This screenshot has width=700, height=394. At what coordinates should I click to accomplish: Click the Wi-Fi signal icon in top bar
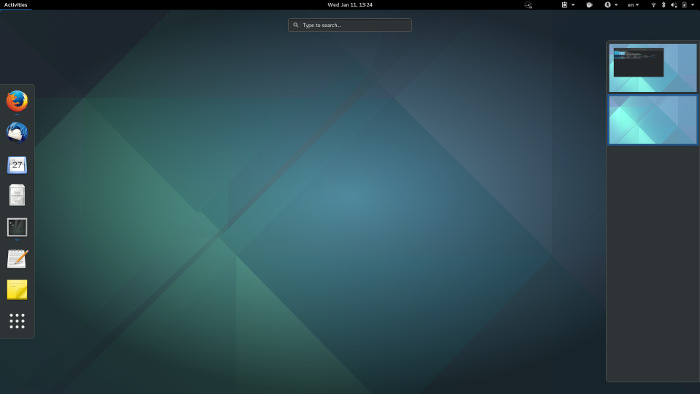pyautogui.click(x=653, y=5)
